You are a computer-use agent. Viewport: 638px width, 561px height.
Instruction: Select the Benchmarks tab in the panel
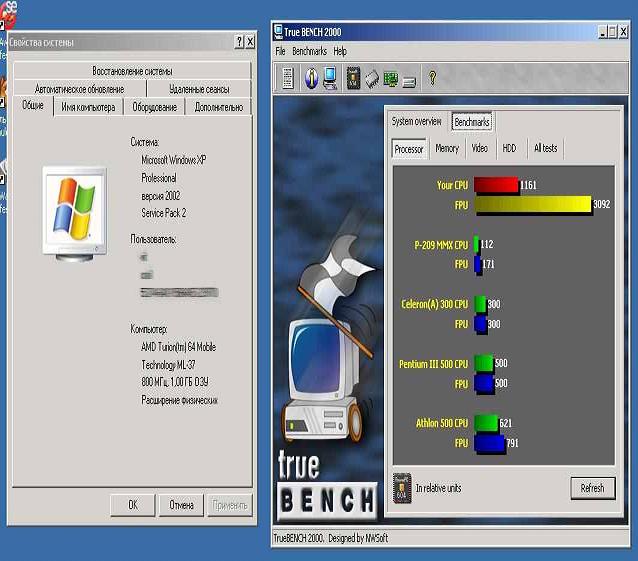pos(472,122)
